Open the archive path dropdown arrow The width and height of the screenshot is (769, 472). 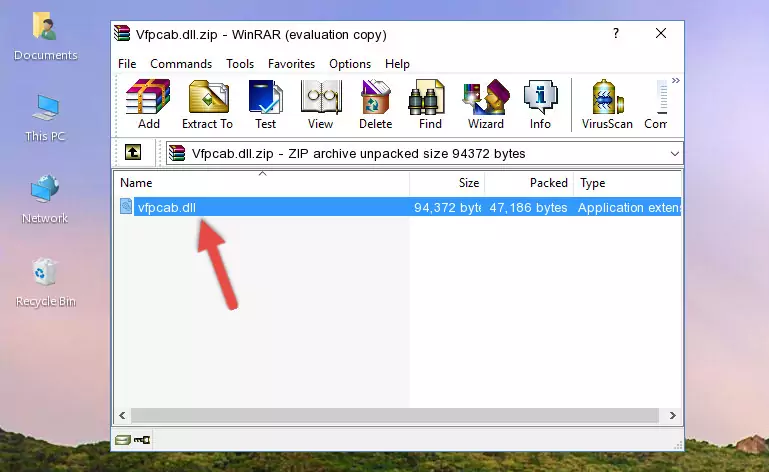click(x=675, y=154)
